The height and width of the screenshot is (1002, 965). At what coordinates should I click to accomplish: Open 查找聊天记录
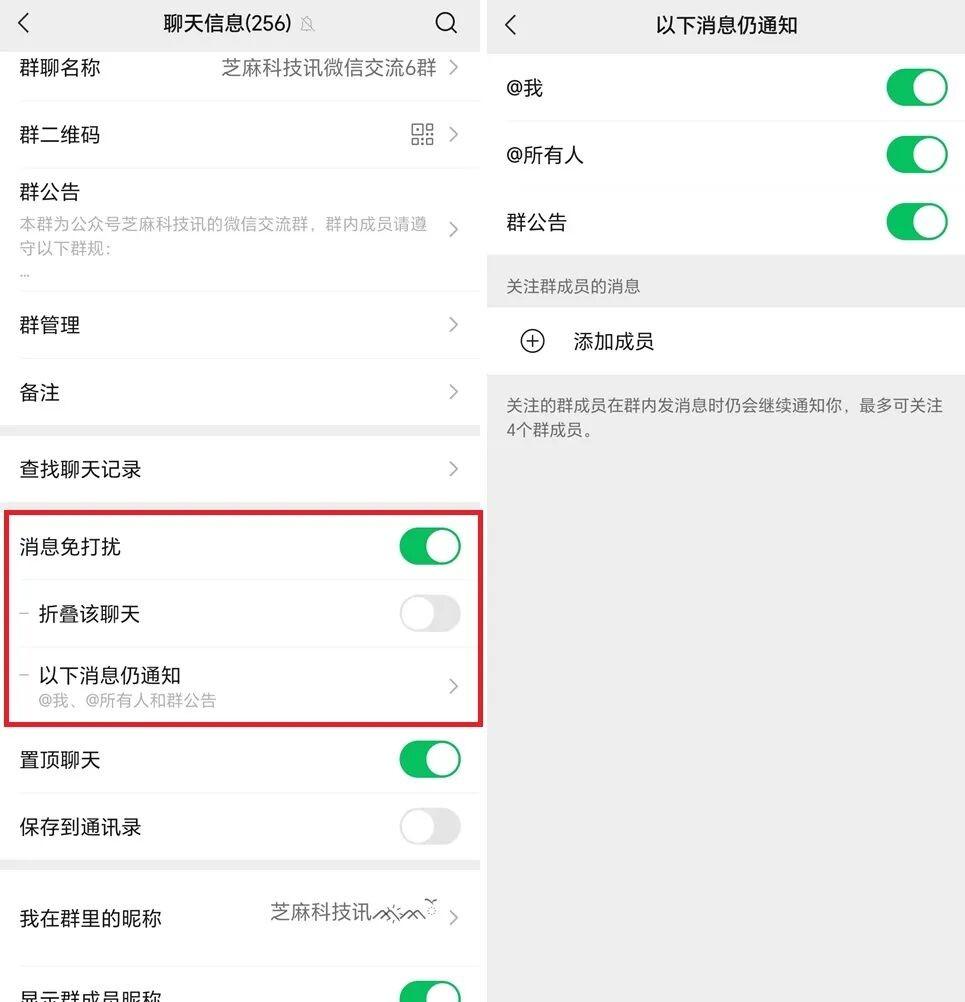[x=240, y=469]
